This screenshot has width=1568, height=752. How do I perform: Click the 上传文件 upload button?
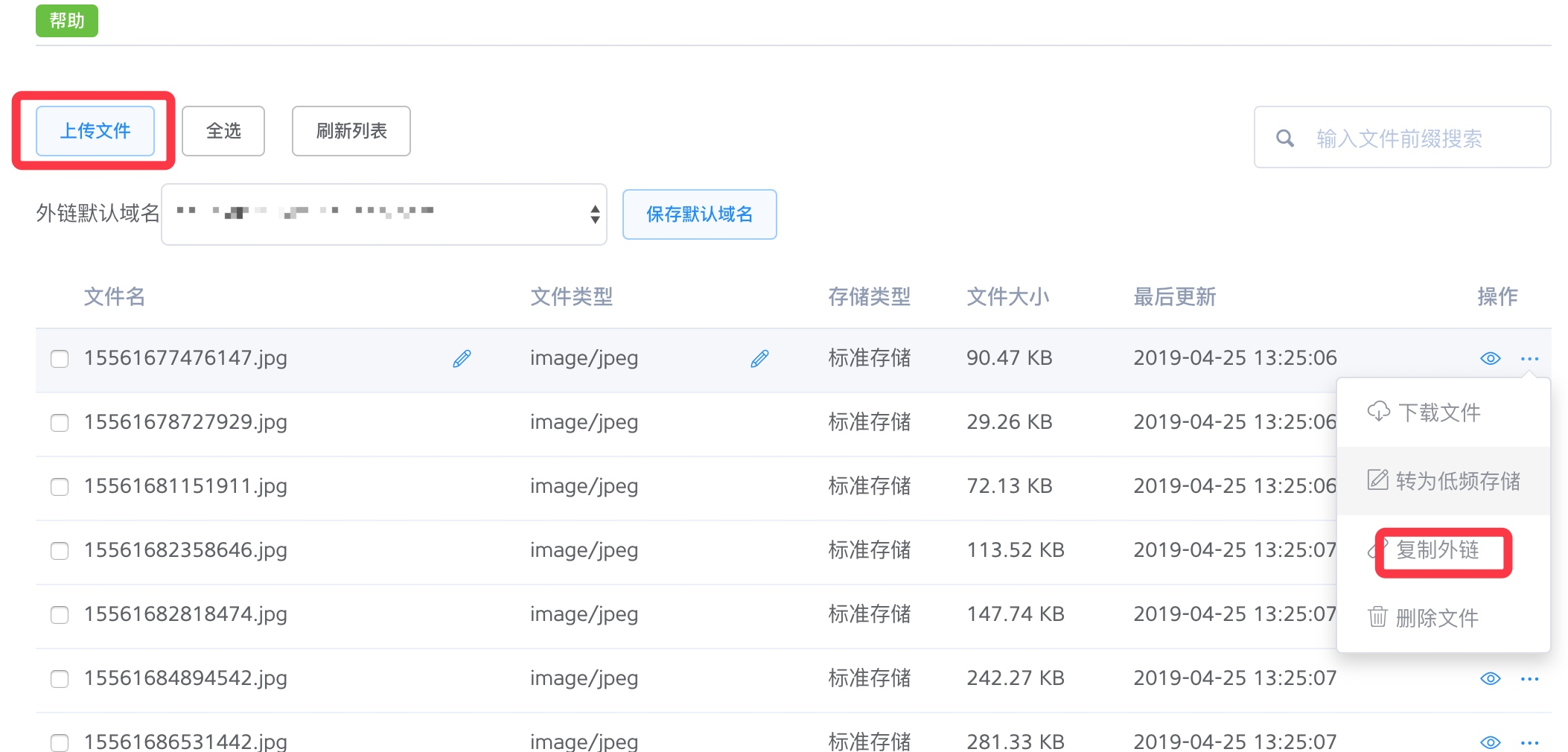[95, 131]
